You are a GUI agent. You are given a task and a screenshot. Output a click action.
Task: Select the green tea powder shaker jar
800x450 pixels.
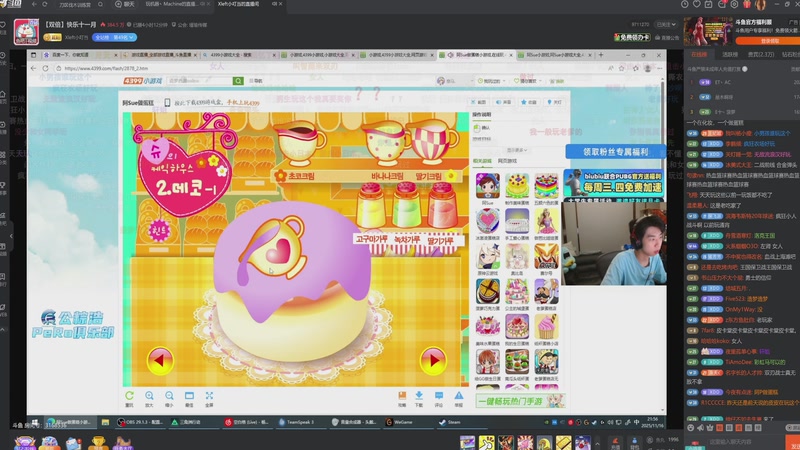coord(407,205)
